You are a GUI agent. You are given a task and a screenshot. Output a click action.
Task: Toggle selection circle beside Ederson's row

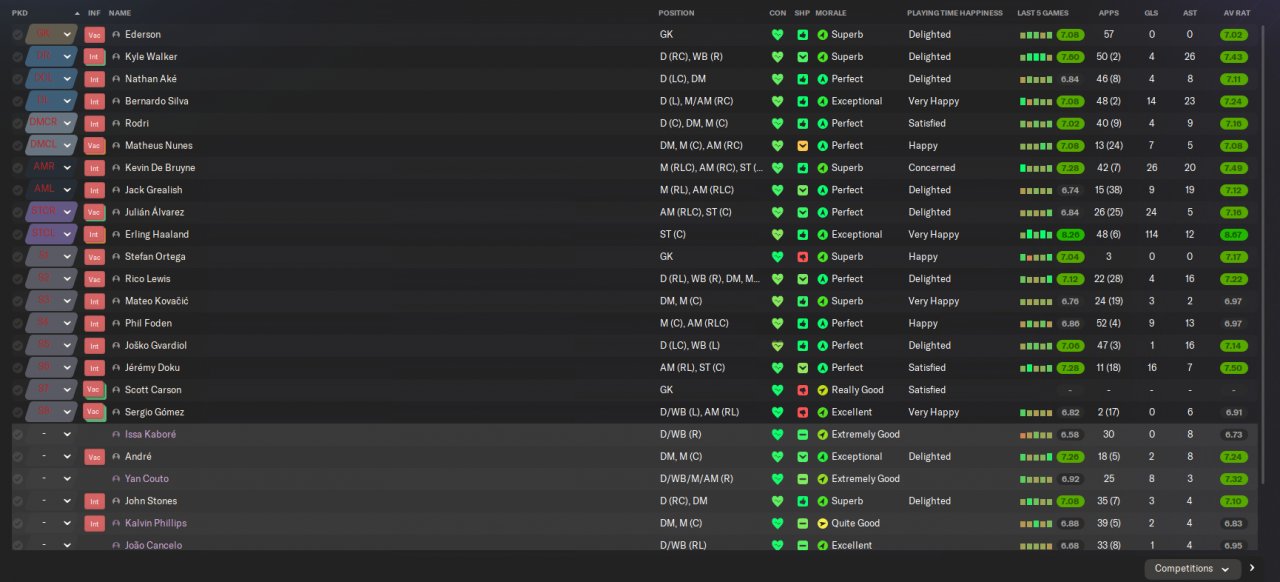tap(17, 34)
